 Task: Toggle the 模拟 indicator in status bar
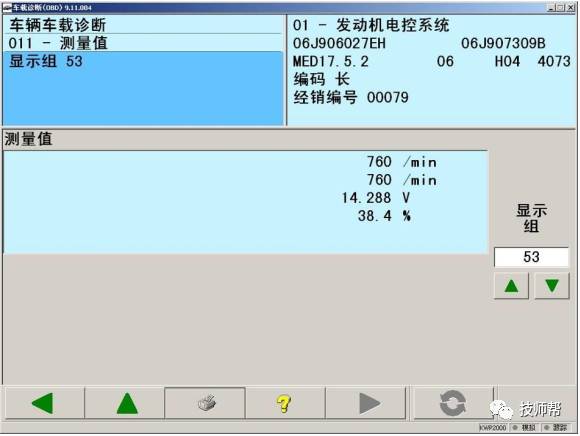pyautogui.click(x=525, y=428)
